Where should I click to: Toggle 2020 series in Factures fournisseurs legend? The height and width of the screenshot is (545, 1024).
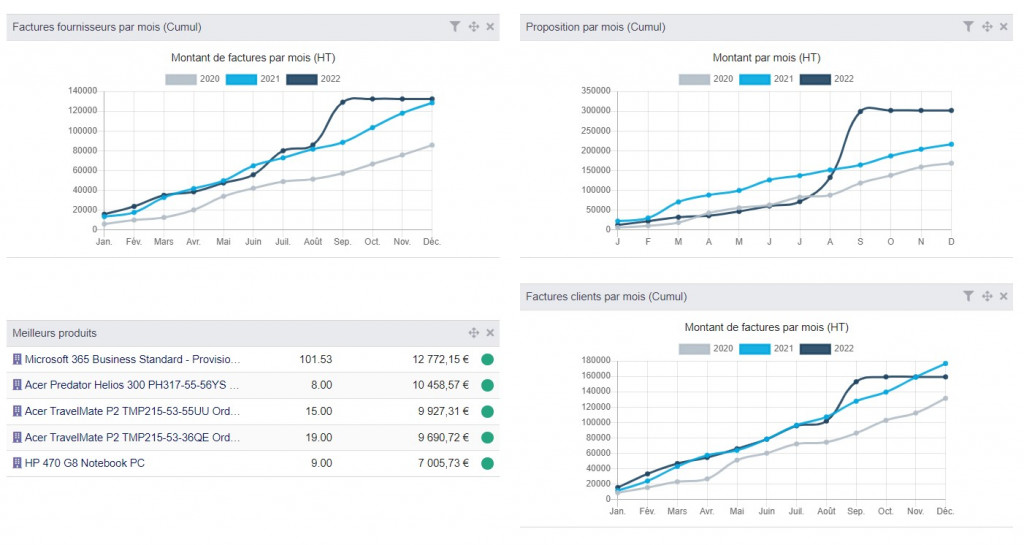(193, 79)
